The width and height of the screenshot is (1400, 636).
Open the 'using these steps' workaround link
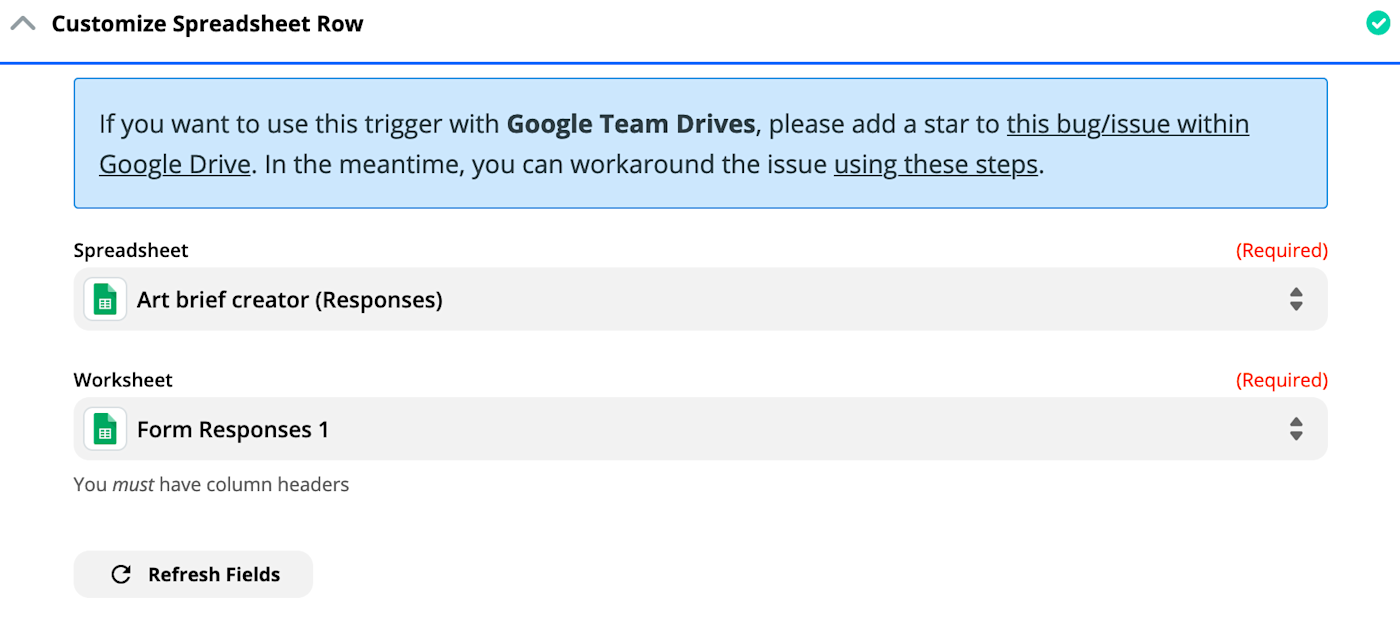[934, 163]
